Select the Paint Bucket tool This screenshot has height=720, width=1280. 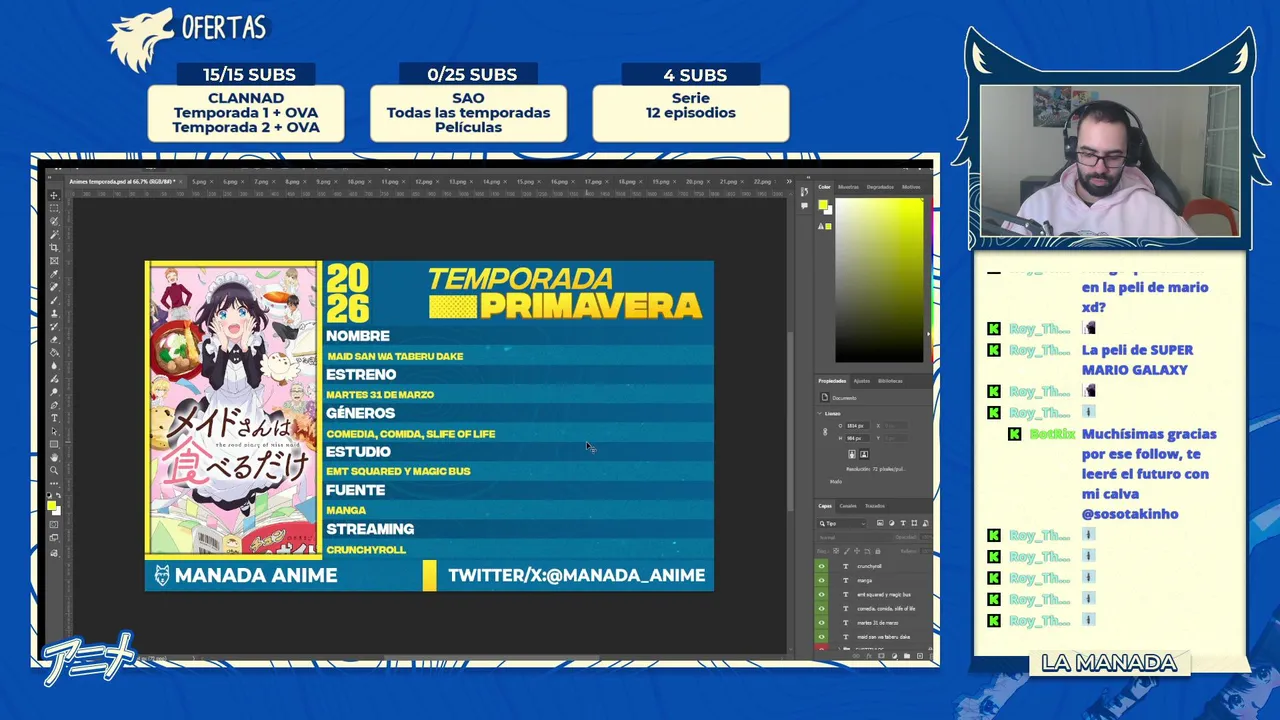point(54,353)
